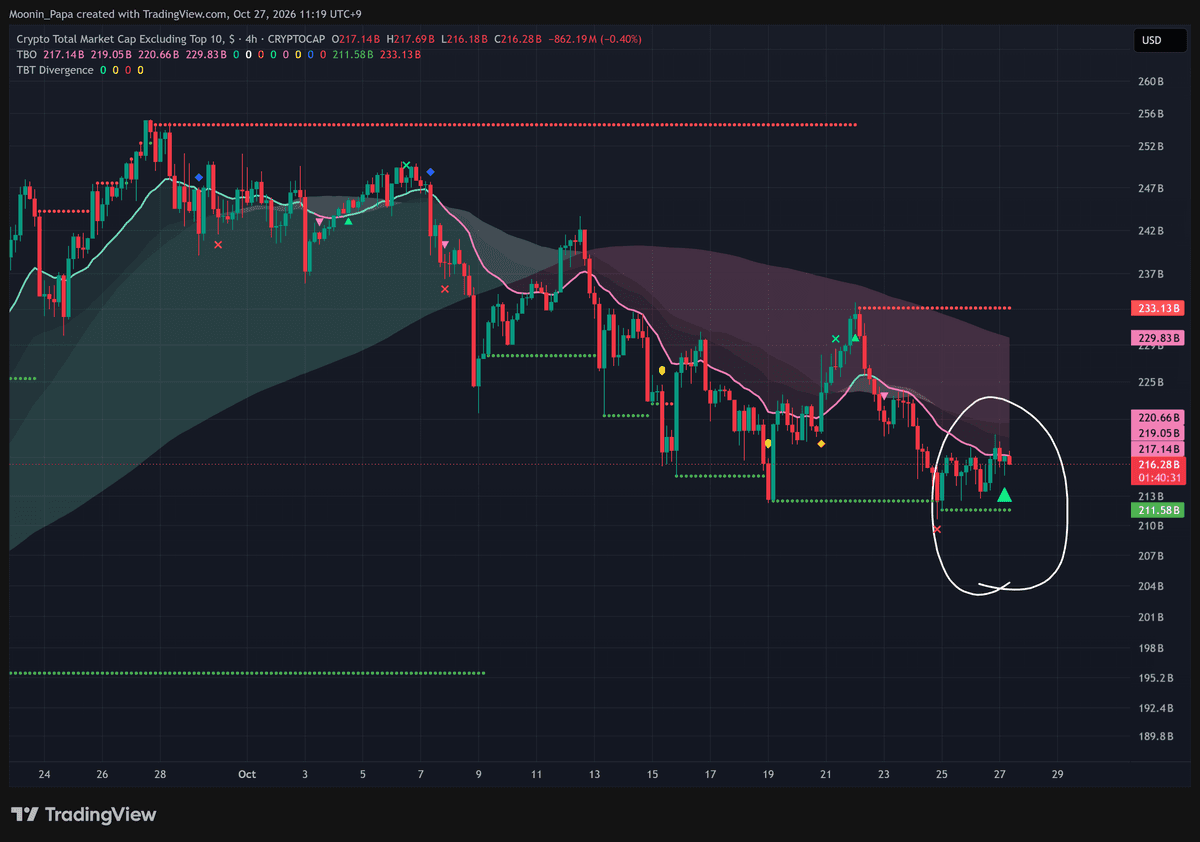Select the blue diamond marker right of the 28th
1200x842 pixels.
(199, 178)
